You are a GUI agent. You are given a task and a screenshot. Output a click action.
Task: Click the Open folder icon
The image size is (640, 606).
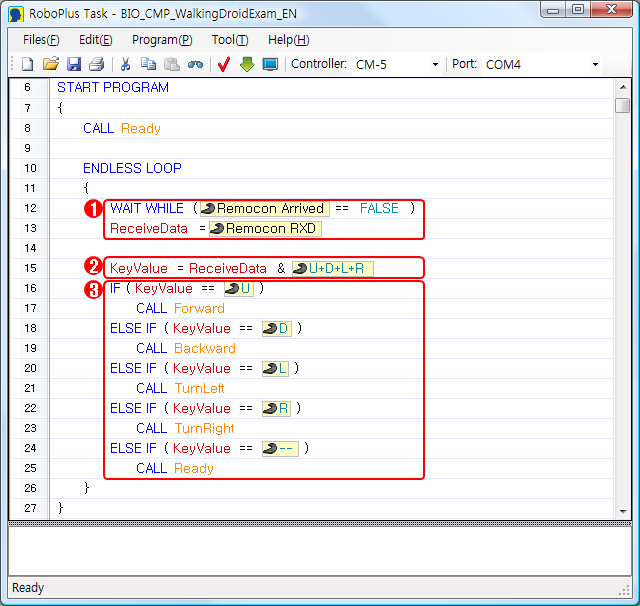[x=51, y=64]
